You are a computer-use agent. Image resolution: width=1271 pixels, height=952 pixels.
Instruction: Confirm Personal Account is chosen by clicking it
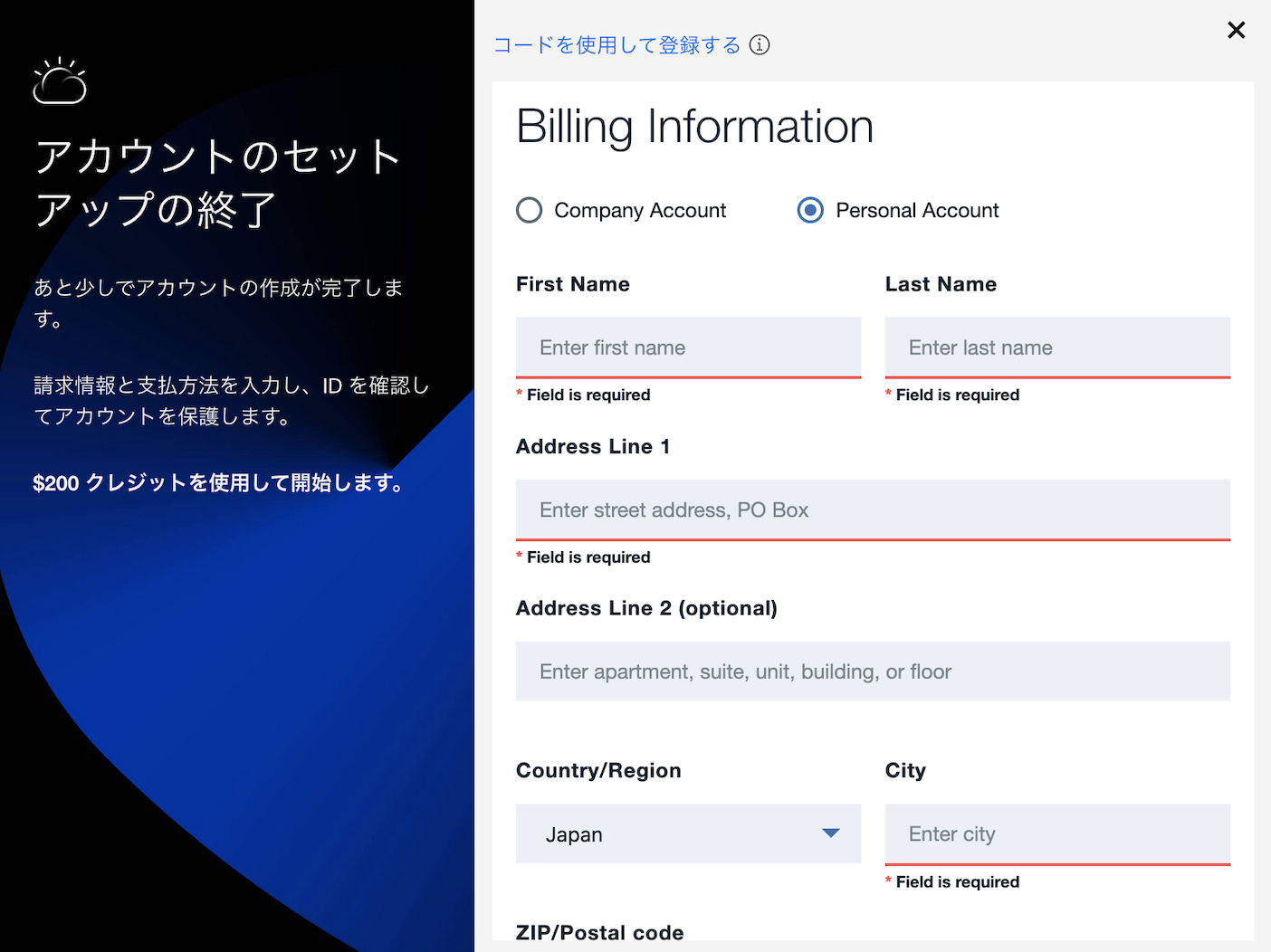[x=809, y=210]
